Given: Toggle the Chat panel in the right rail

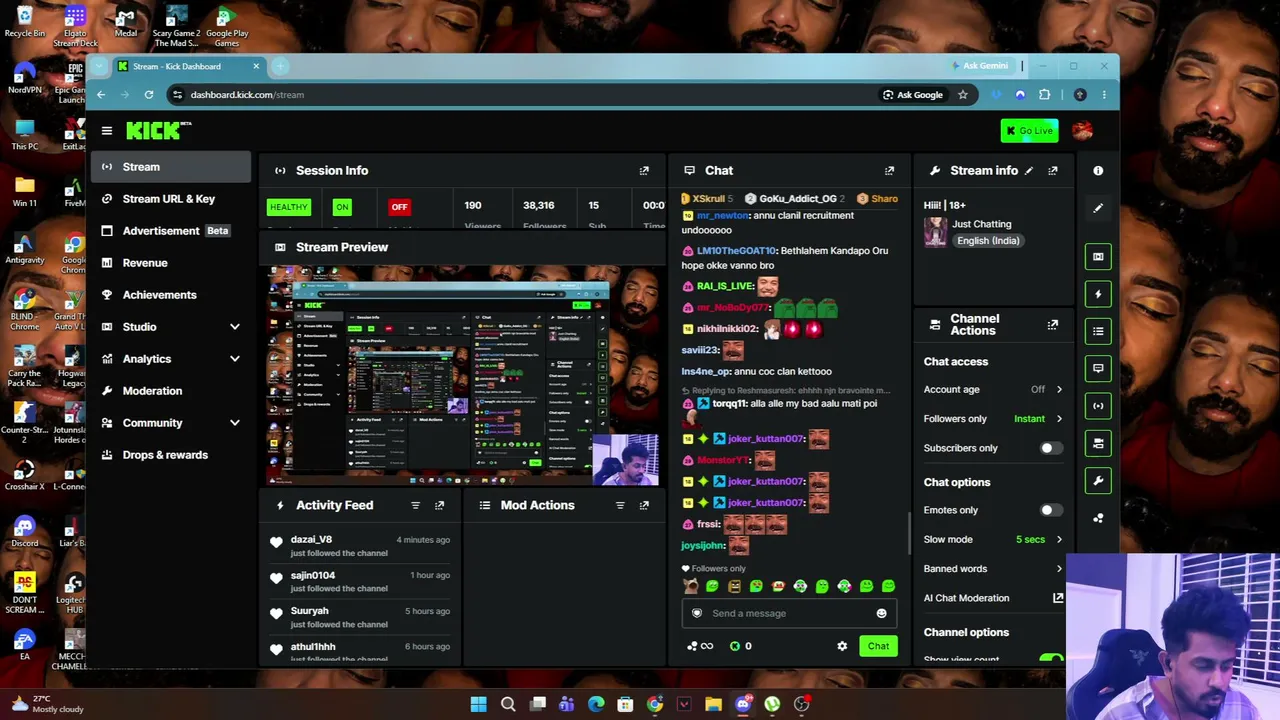Looking at the screenshot, I should 1098,368.
